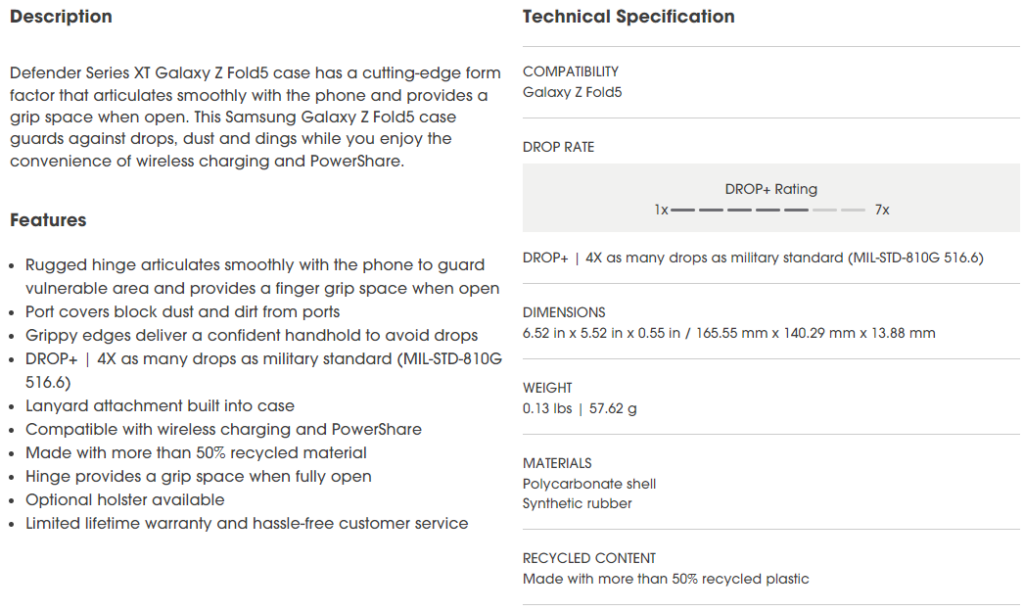This screenshot has height=611, width=1024.
Task: Click the Port covers feature bullet
Action: click(x=182, y=312)
